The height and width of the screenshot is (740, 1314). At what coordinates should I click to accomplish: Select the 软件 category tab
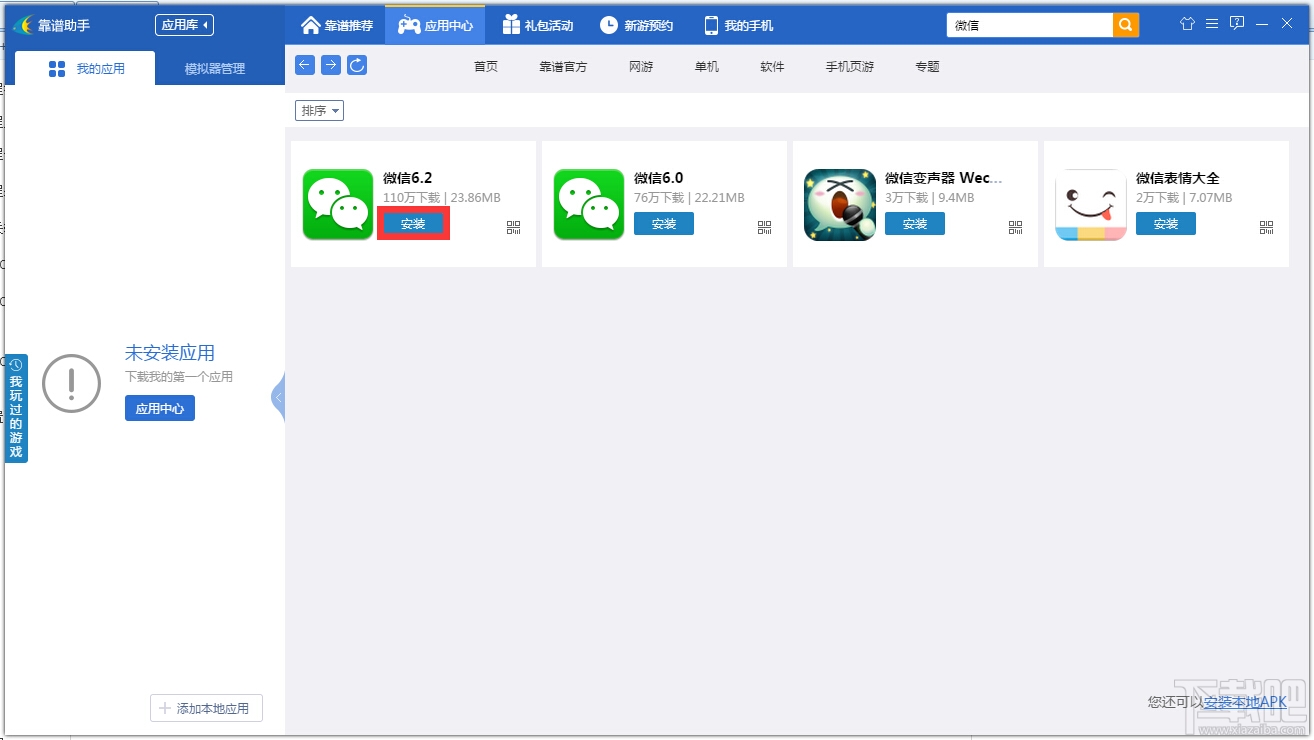point(772,66)
